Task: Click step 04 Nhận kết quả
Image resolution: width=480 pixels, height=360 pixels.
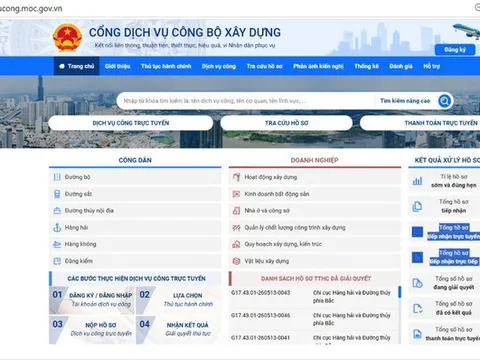Action: click(178, 329)
